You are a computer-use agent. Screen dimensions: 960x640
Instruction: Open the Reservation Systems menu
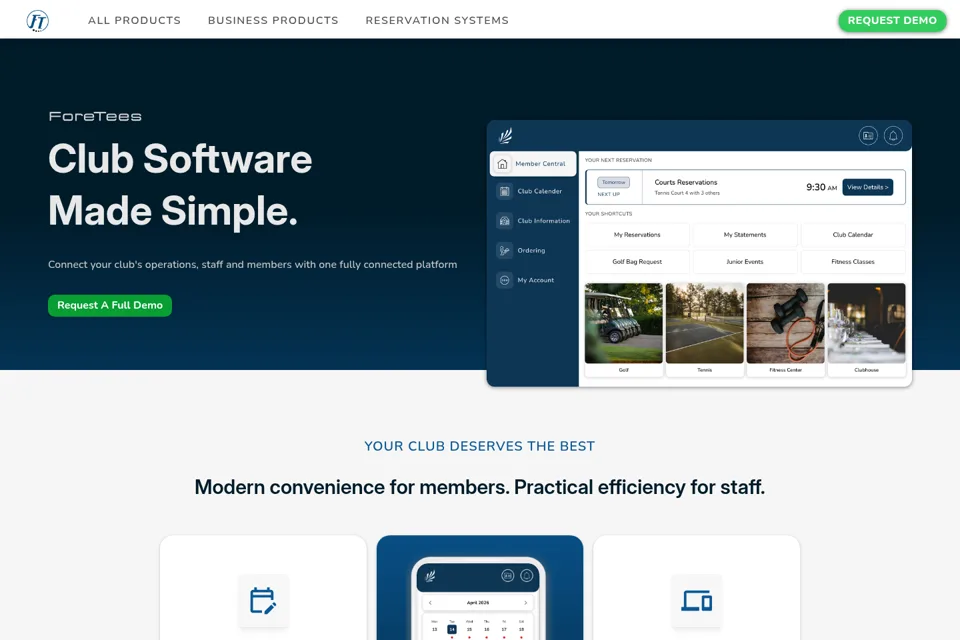tap(437, 20)
